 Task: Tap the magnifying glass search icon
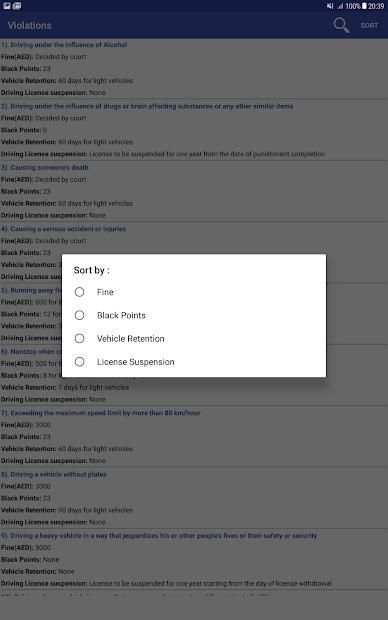click(x=341, y=25)
